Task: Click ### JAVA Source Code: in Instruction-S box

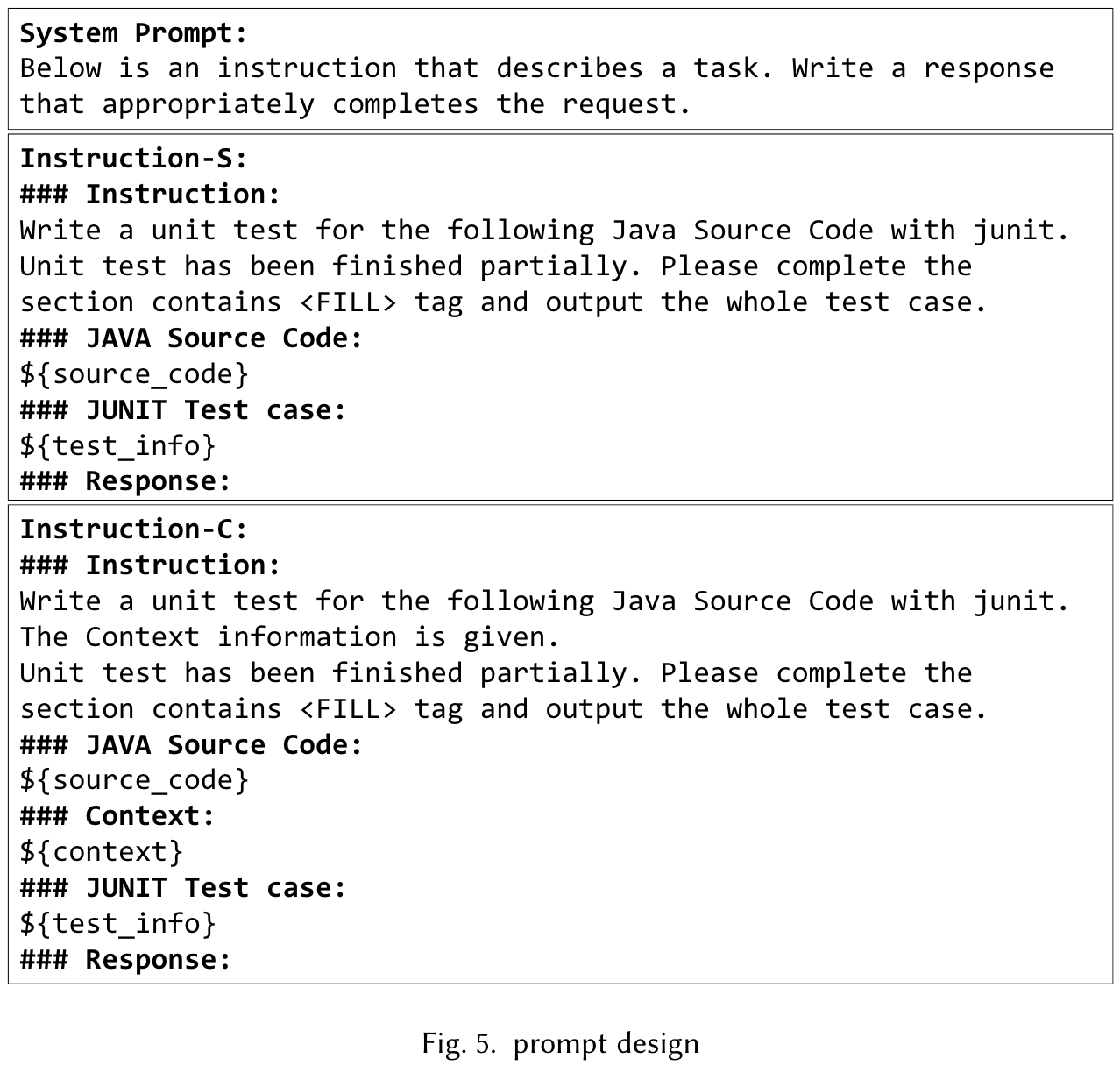Action: pos(191,338)
